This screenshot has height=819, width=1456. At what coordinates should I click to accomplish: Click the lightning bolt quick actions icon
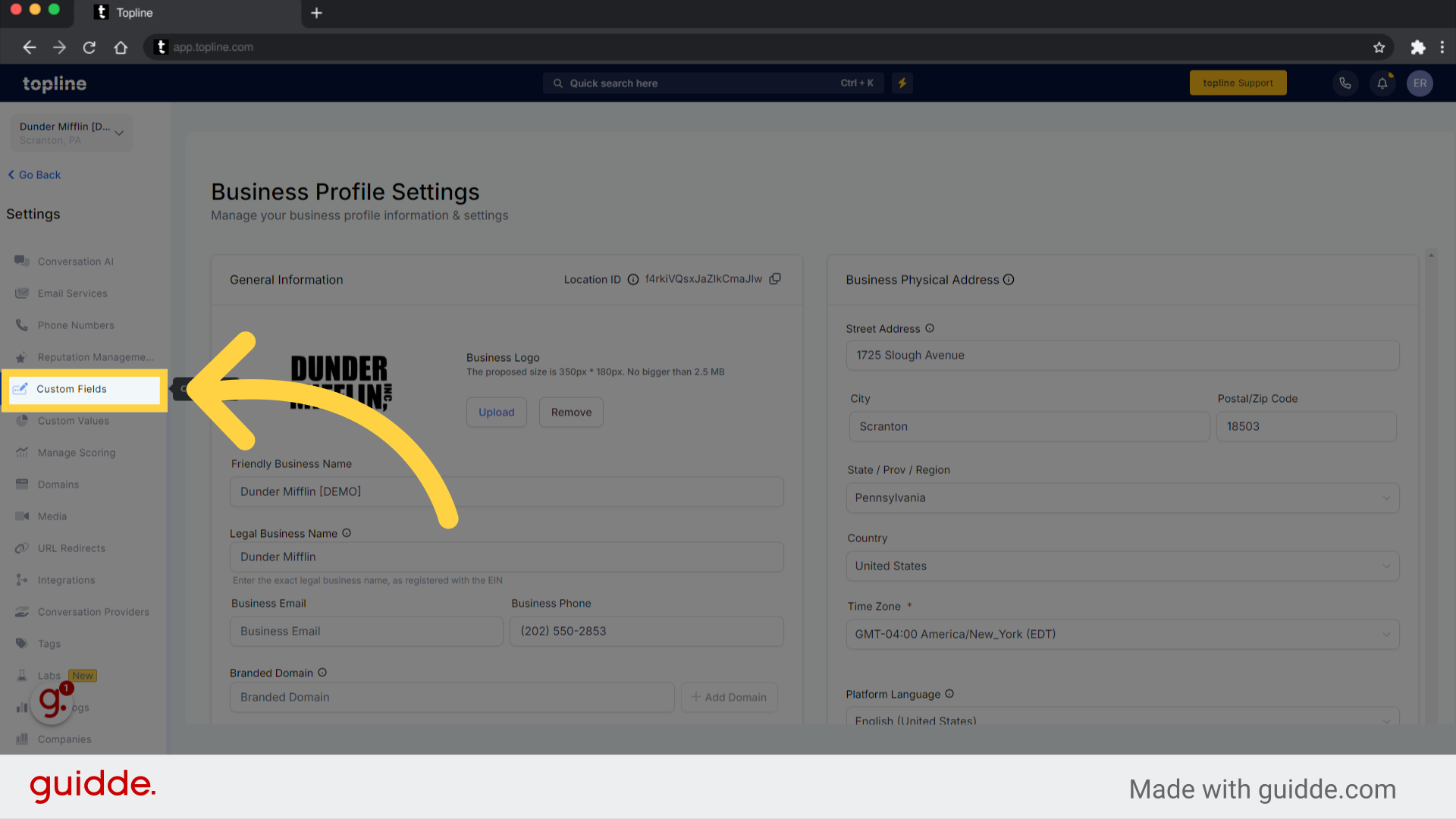point(902,83)
